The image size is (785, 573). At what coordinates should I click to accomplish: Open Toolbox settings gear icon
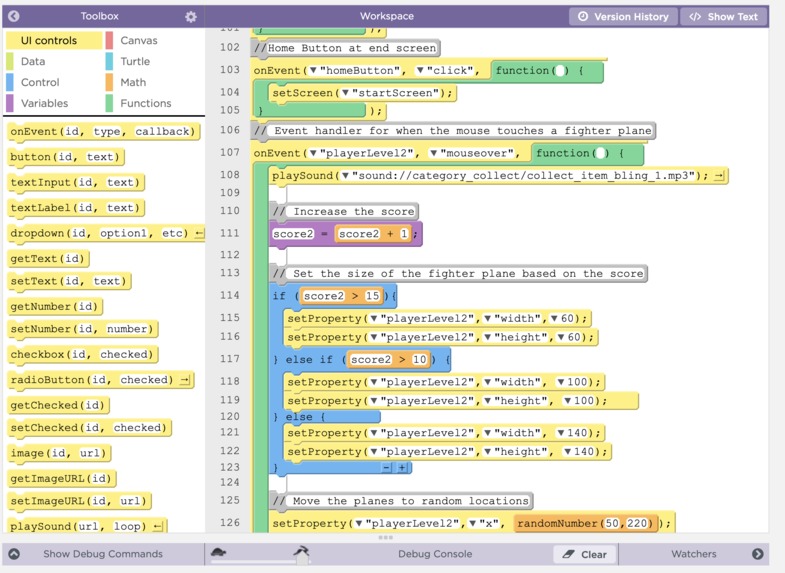click(191, 17)
